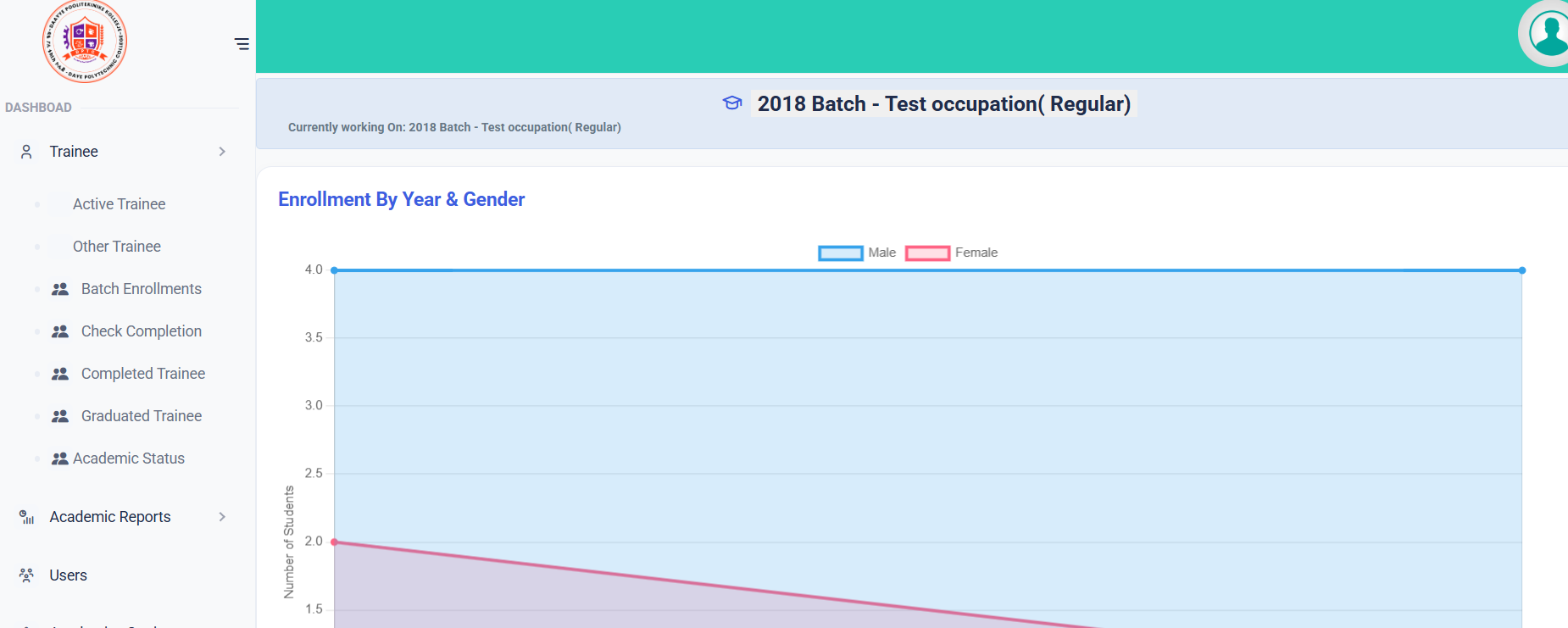Select Graduated Trainee in sidebar
The image size is (1568, 628).
point(141,416)
